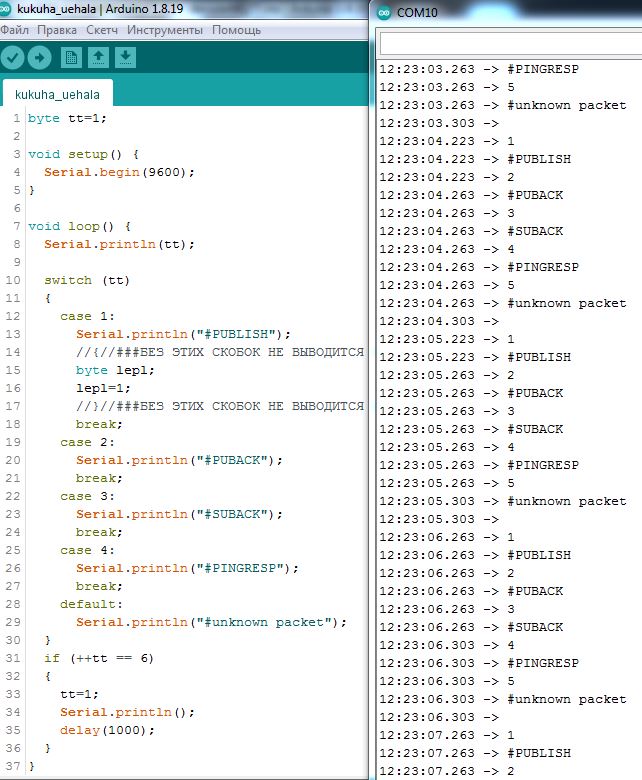Click the COM10 serial monitor send input field
Viewport: 642px width, 780px height.
511,43
